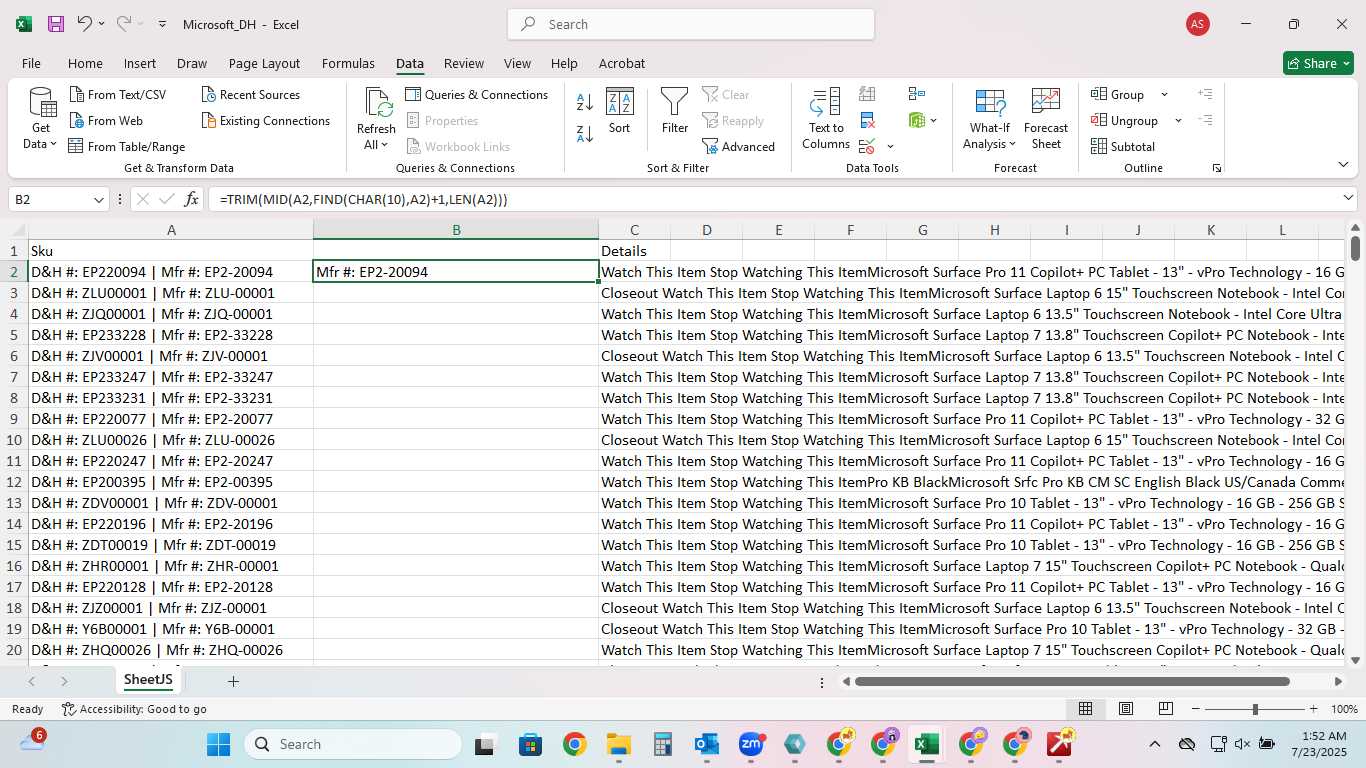1366x768 pixels.
Task: Click Accessibility: Good to go status
Action: coord(134,709)
